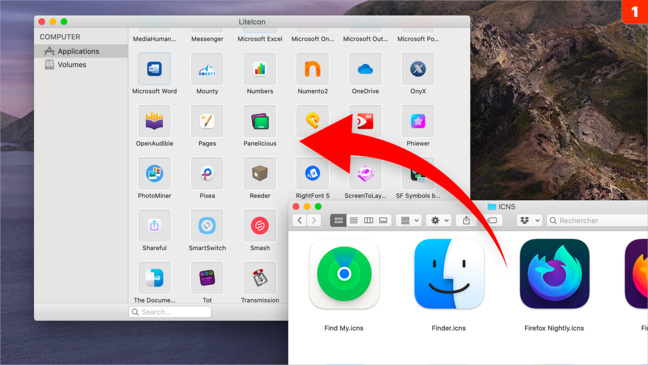
Task: Click the Microsoft Excel label
Action: click(x=260, y=39)
